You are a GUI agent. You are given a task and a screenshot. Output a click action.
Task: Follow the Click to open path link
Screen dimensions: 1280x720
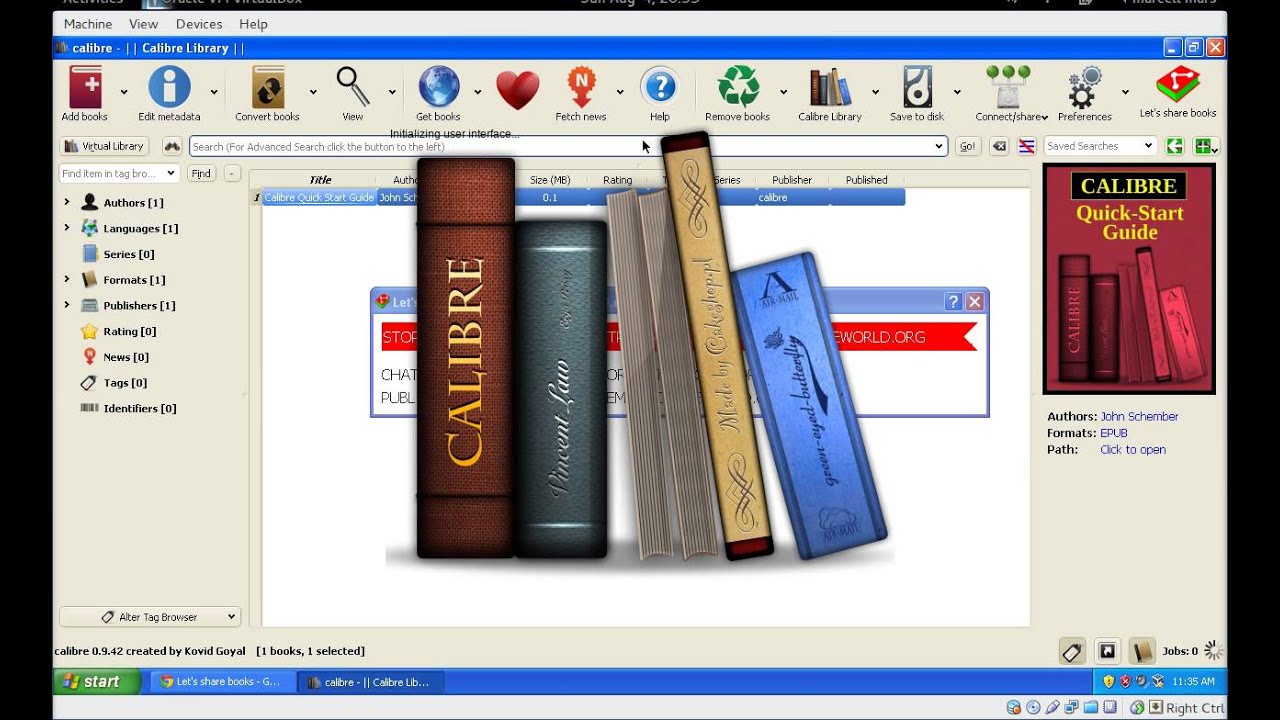[x=1133, y=449]
